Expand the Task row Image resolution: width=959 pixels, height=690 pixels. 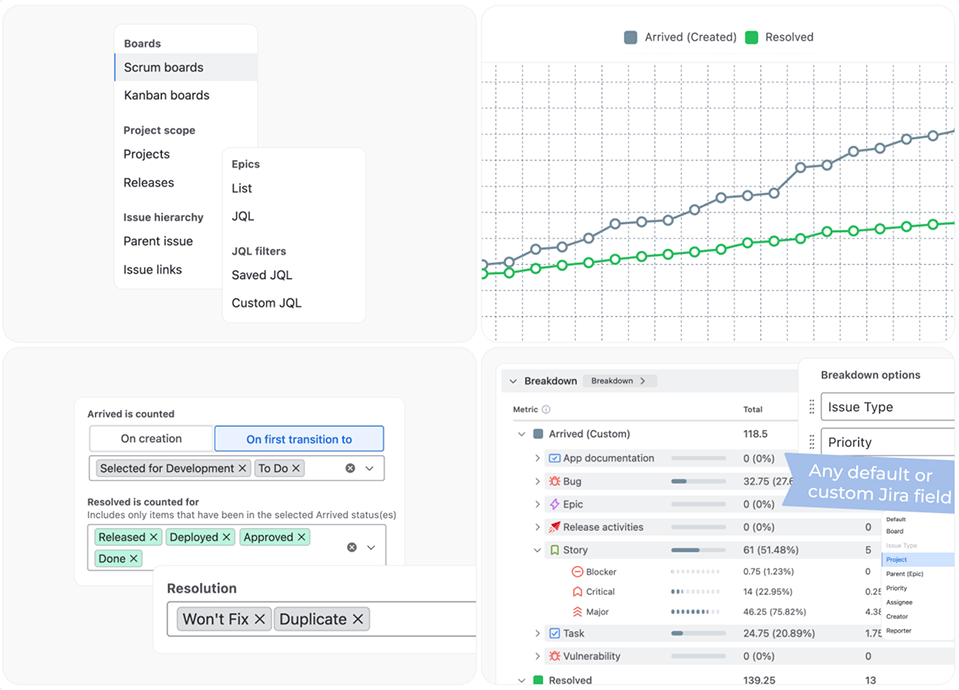538,633
